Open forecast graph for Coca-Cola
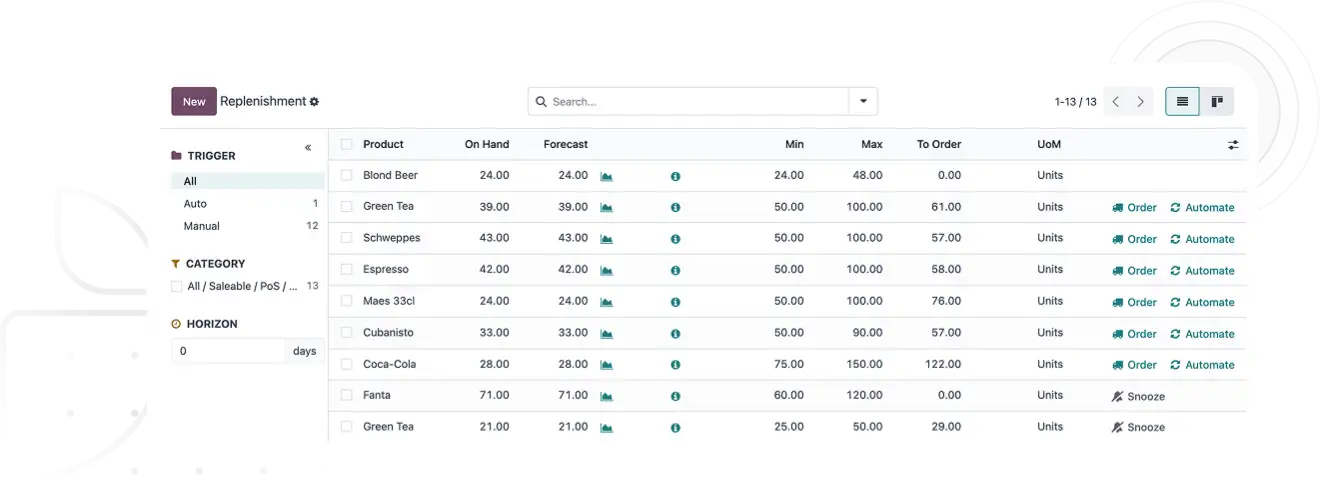 (606, 365)
